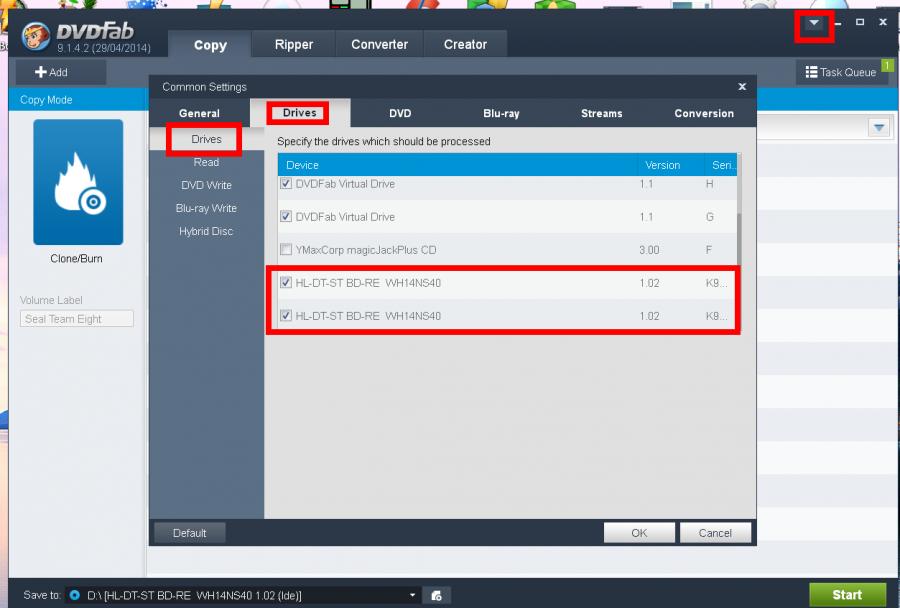This screenshot has height=608, width=900.
Task: Click the text 'Specify the drives which should be processed'
Action: tap(383, 141)
